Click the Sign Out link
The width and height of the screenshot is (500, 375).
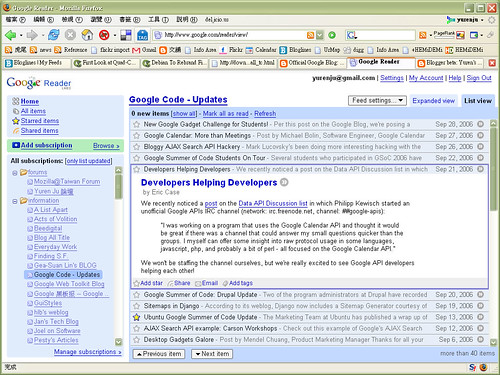click(479, 78)
